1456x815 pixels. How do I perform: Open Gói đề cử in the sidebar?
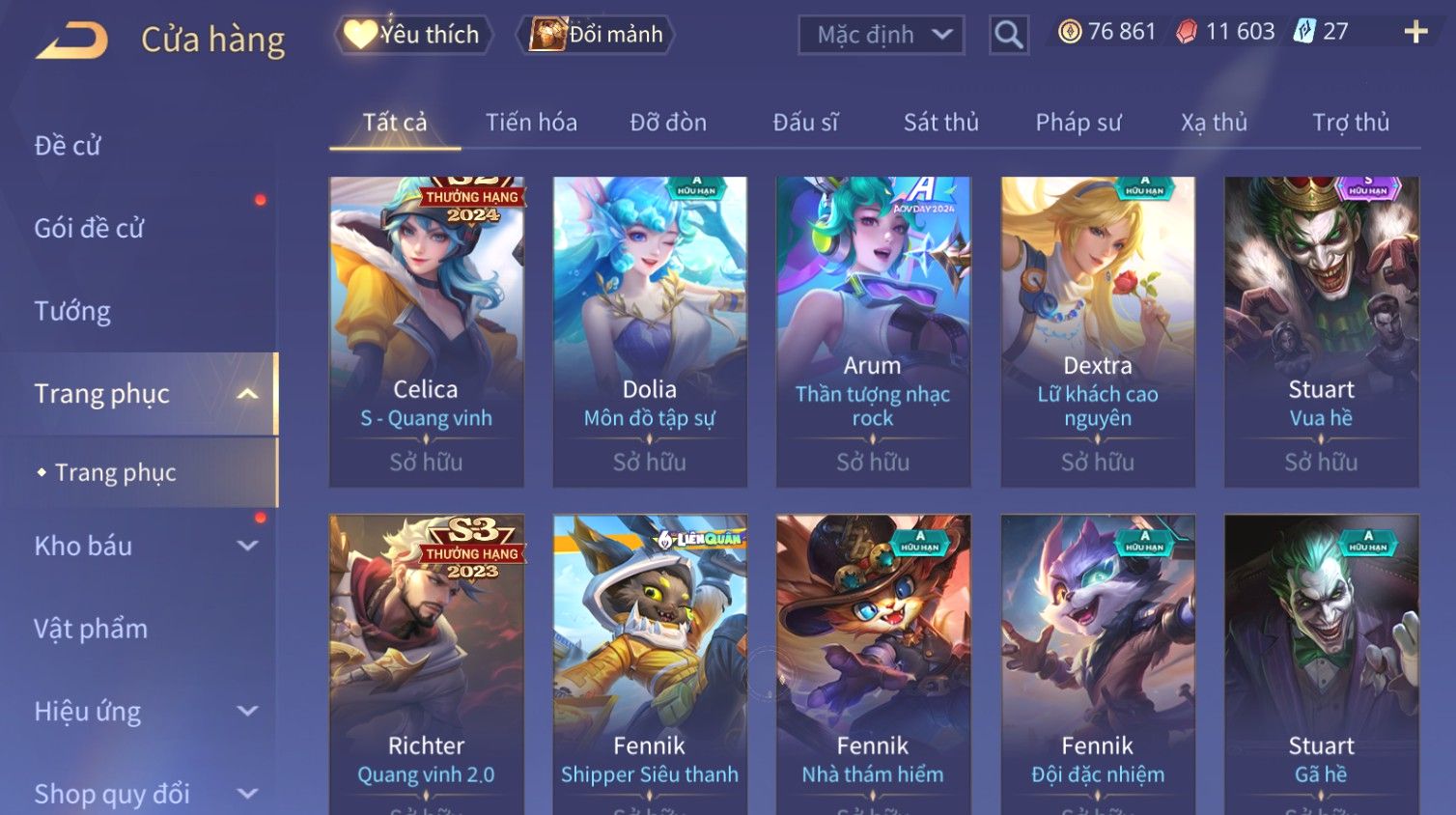coord(89,228)
